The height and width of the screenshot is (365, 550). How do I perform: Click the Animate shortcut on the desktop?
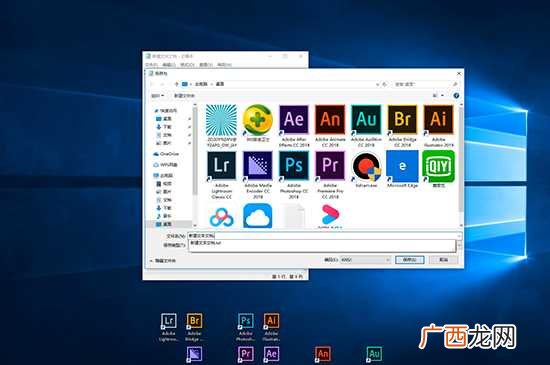[x=323, y=354]
